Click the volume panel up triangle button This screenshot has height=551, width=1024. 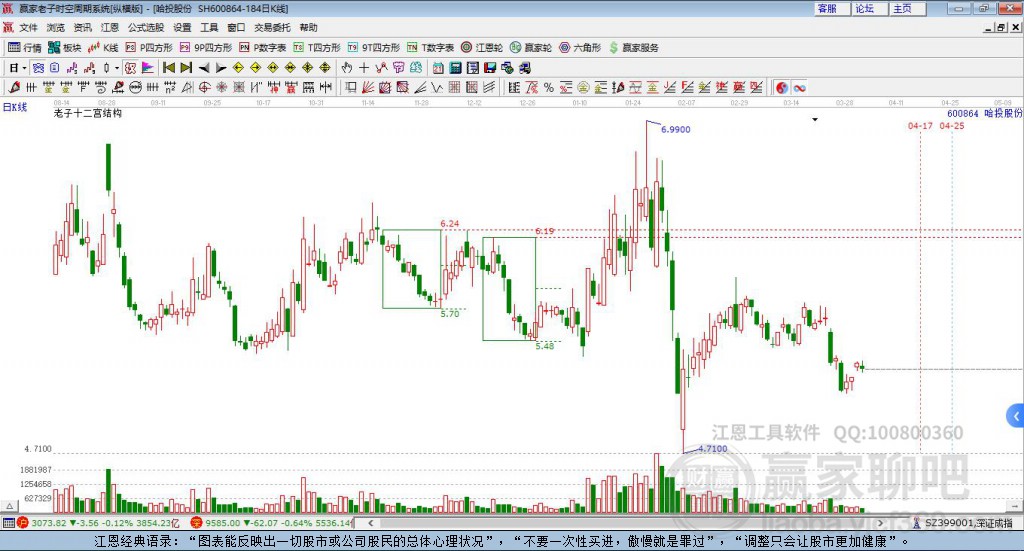(10, 506)
